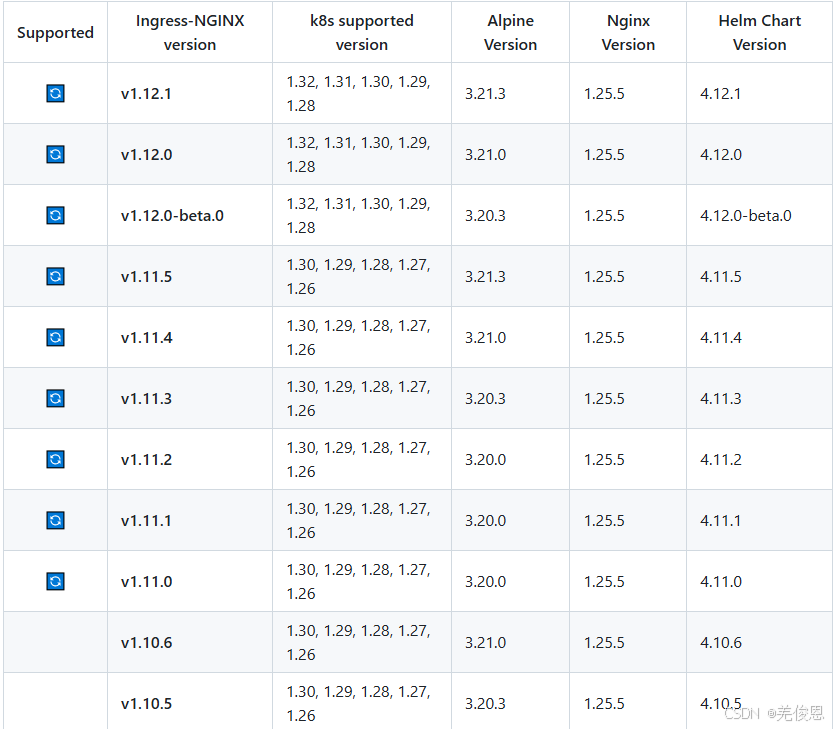Click Alpine version in v1.12.1 row
Screen dimensions: 836x729
[x=485, y=94]
